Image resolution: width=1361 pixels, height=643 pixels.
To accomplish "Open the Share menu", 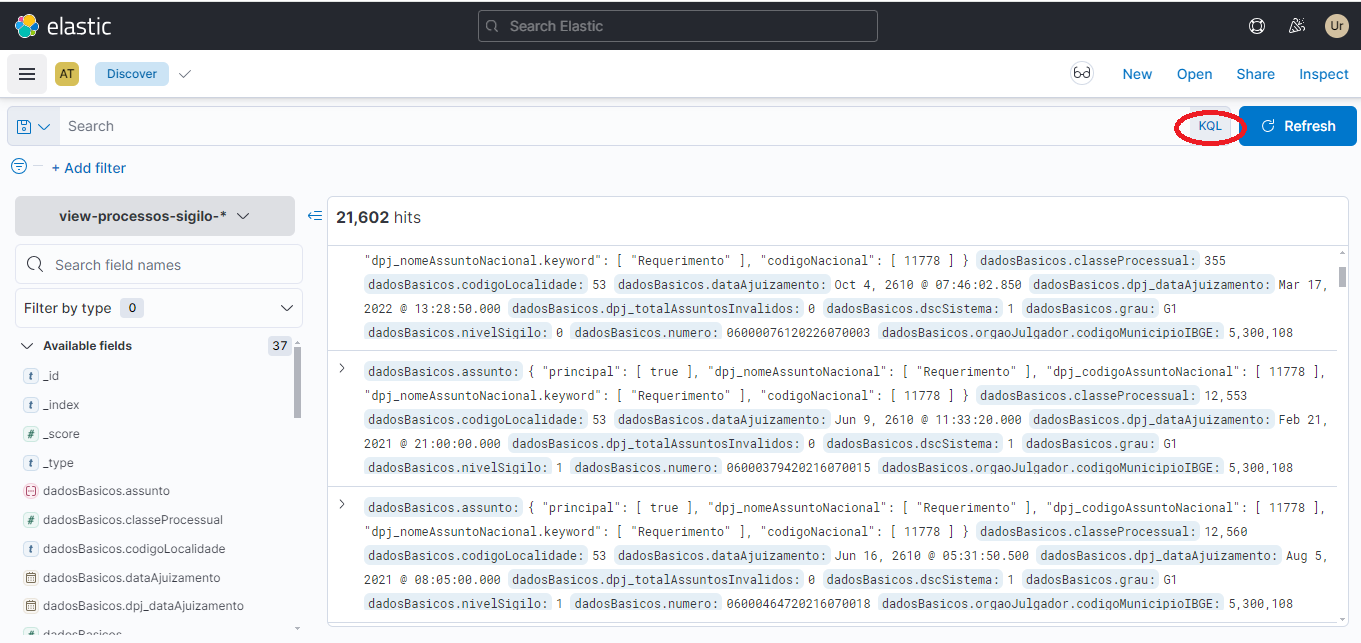I will (1255, 74).
